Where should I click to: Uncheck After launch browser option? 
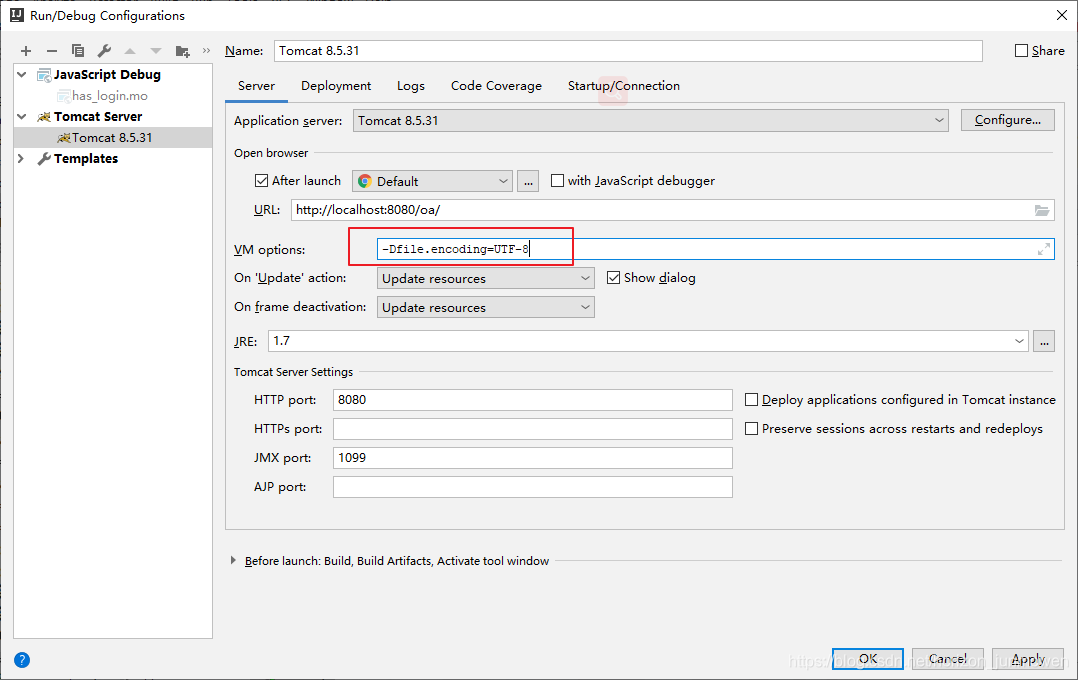[261, 181]
